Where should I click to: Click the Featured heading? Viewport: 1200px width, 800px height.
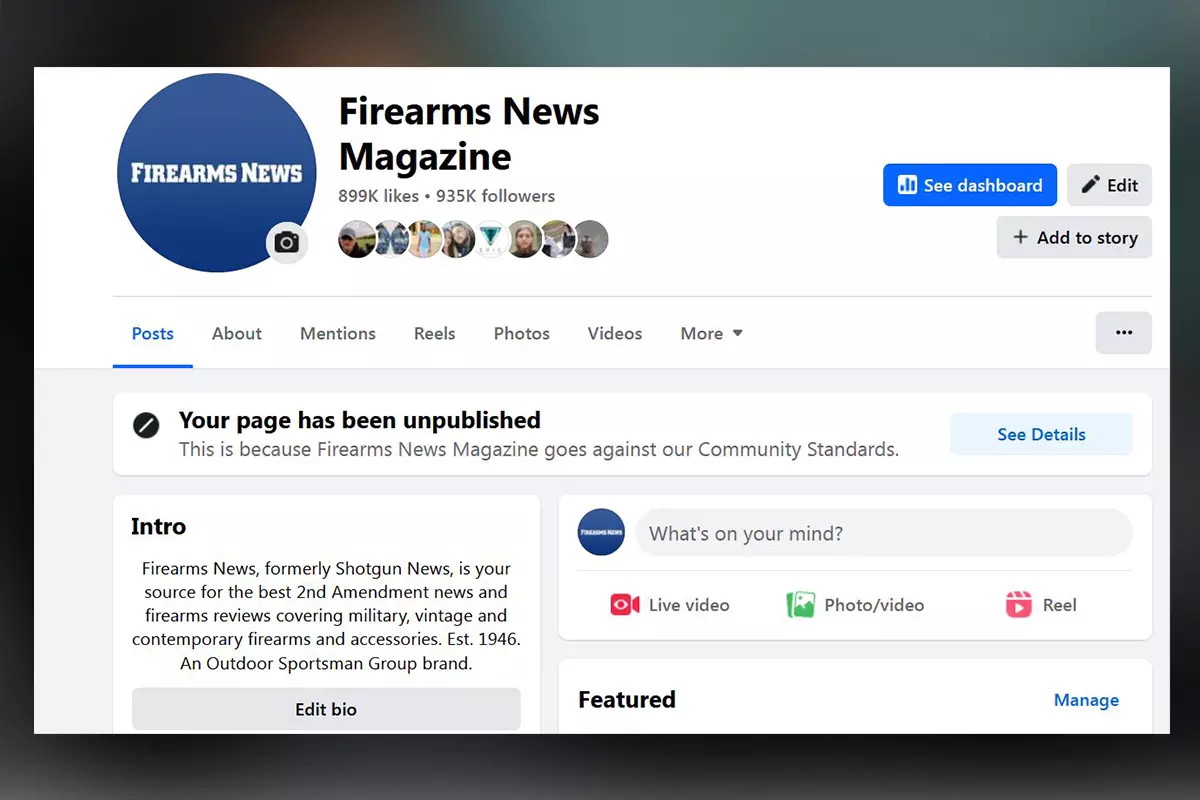[x=627, y=699]
